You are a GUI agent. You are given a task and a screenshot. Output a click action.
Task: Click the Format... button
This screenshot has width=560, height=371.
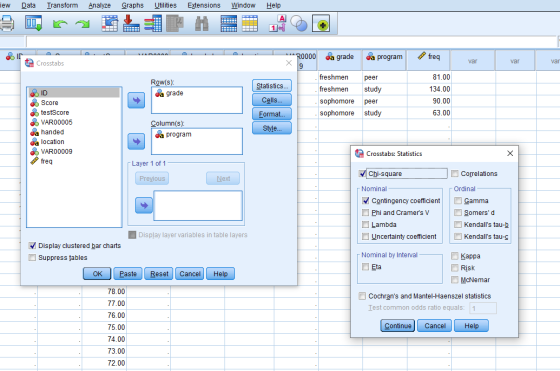(x=272, y=114)
